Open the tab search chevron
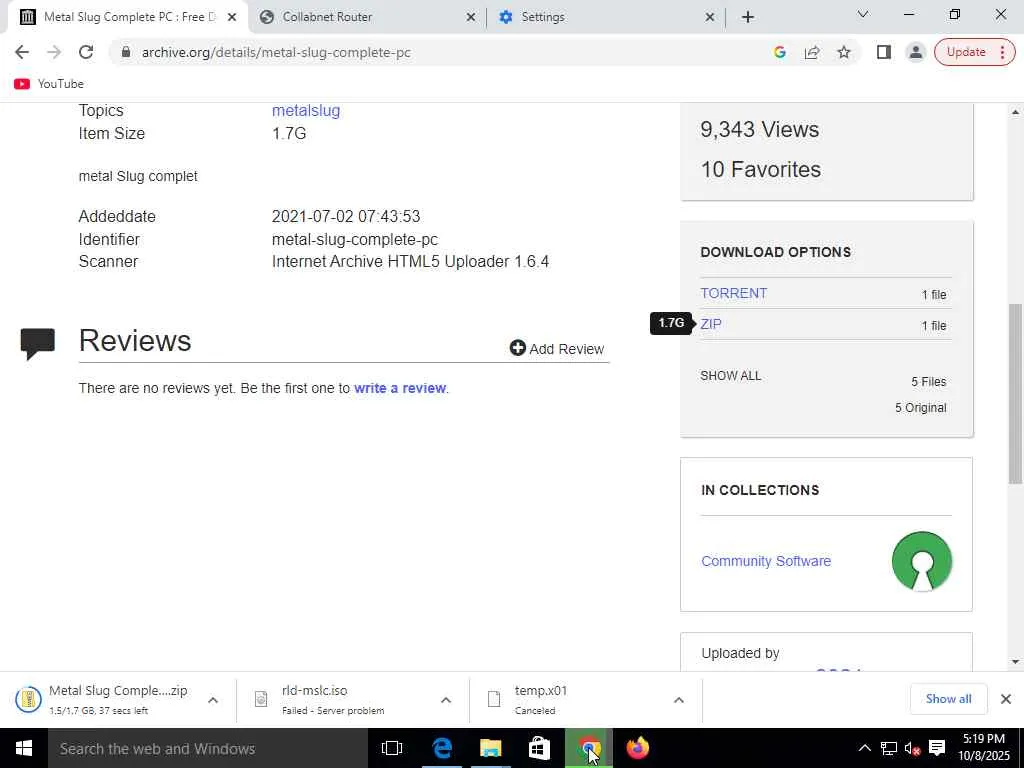 (x=863, y=14)
